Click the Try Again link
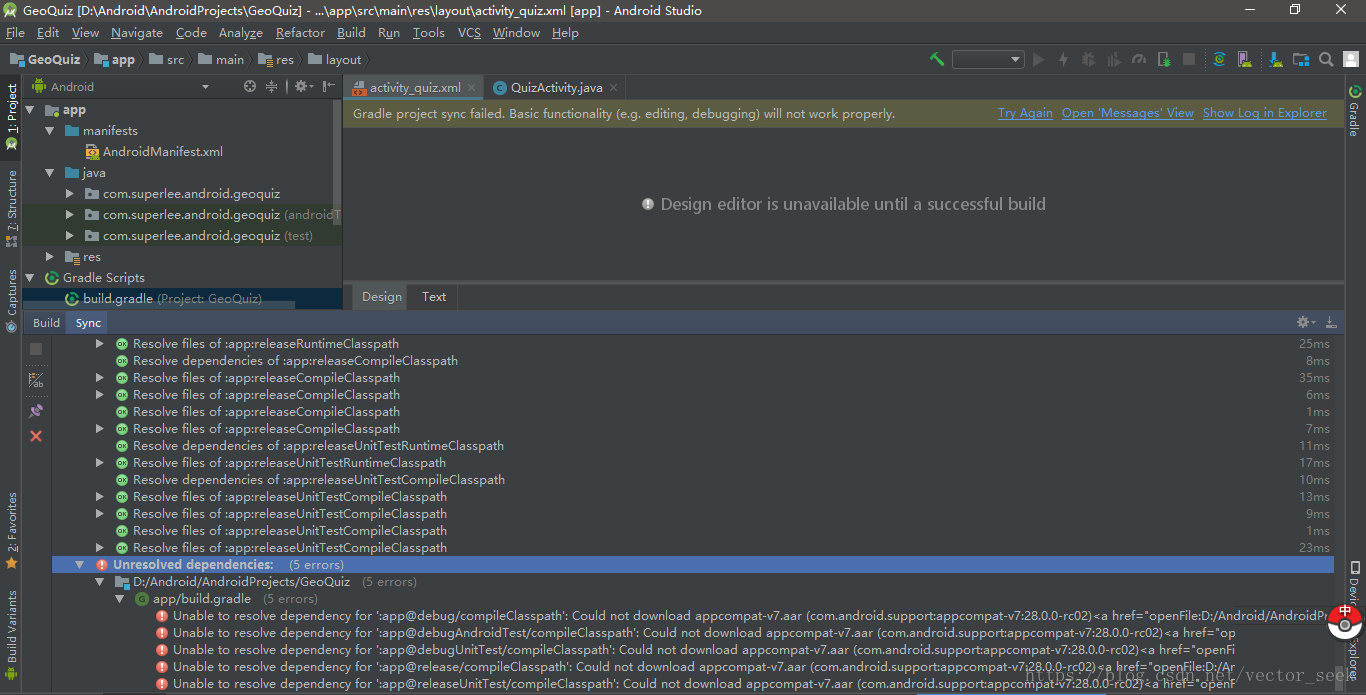 pos(1025,114)
